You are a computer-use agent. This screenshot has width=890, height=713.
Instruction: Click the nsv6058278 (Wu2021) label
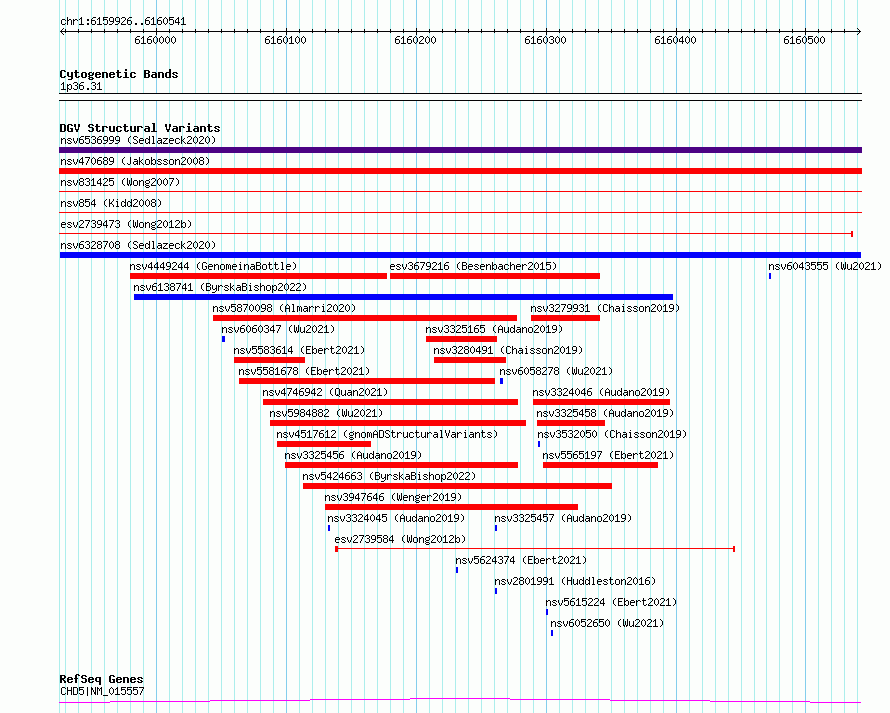(556, 371)
